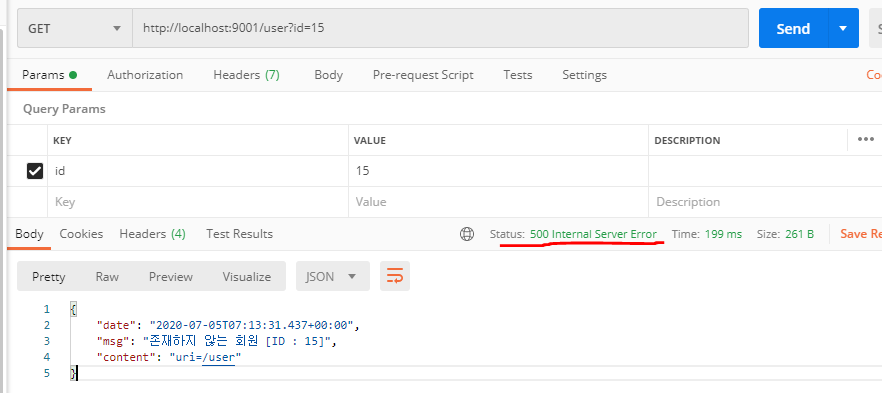Click the empty Description placeholder field
The height and width of the screenshot is (393, 882).
(x=765, y=202)
